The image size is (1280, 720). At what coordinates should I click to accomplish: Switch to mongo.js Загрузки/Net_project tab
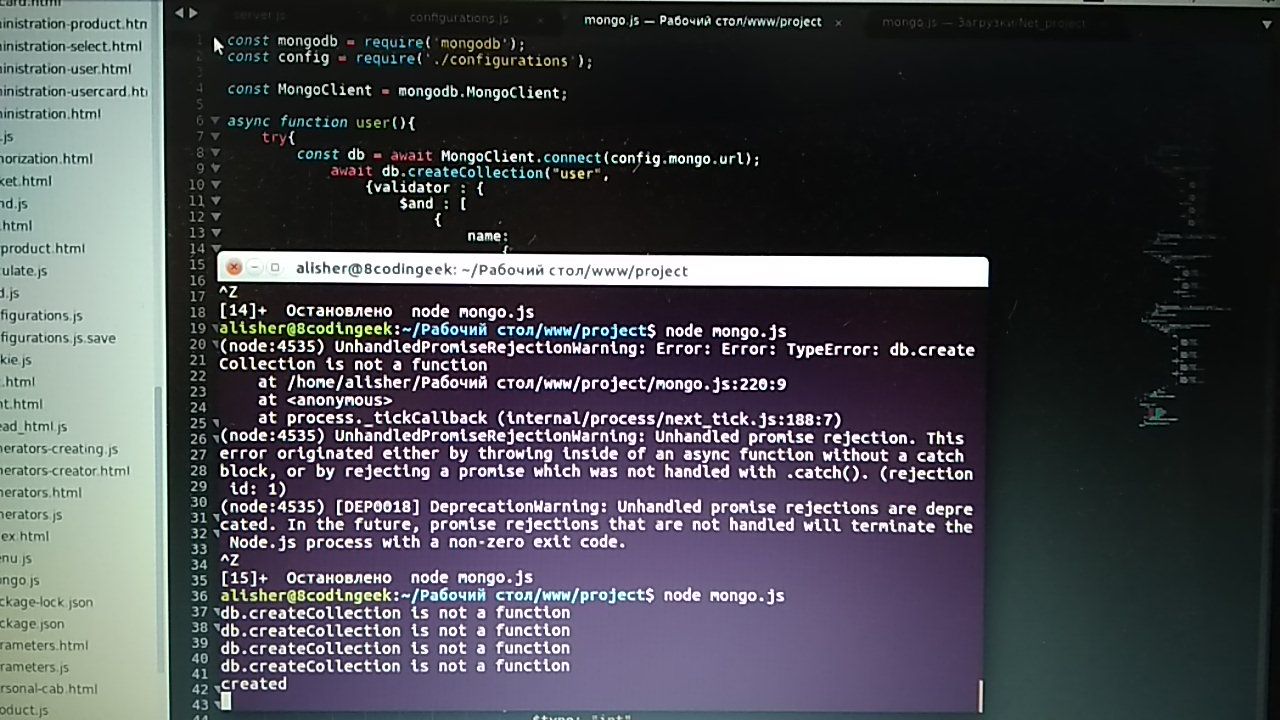(983, 23)
